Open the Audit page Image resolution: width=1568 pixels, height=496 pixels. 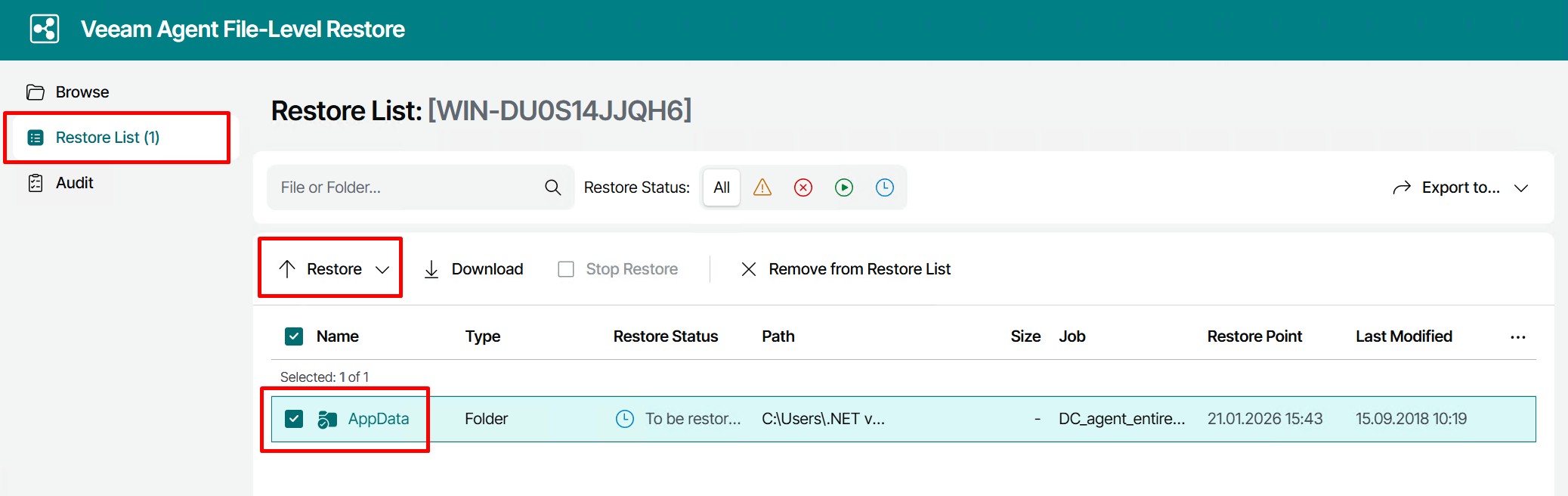74,183
